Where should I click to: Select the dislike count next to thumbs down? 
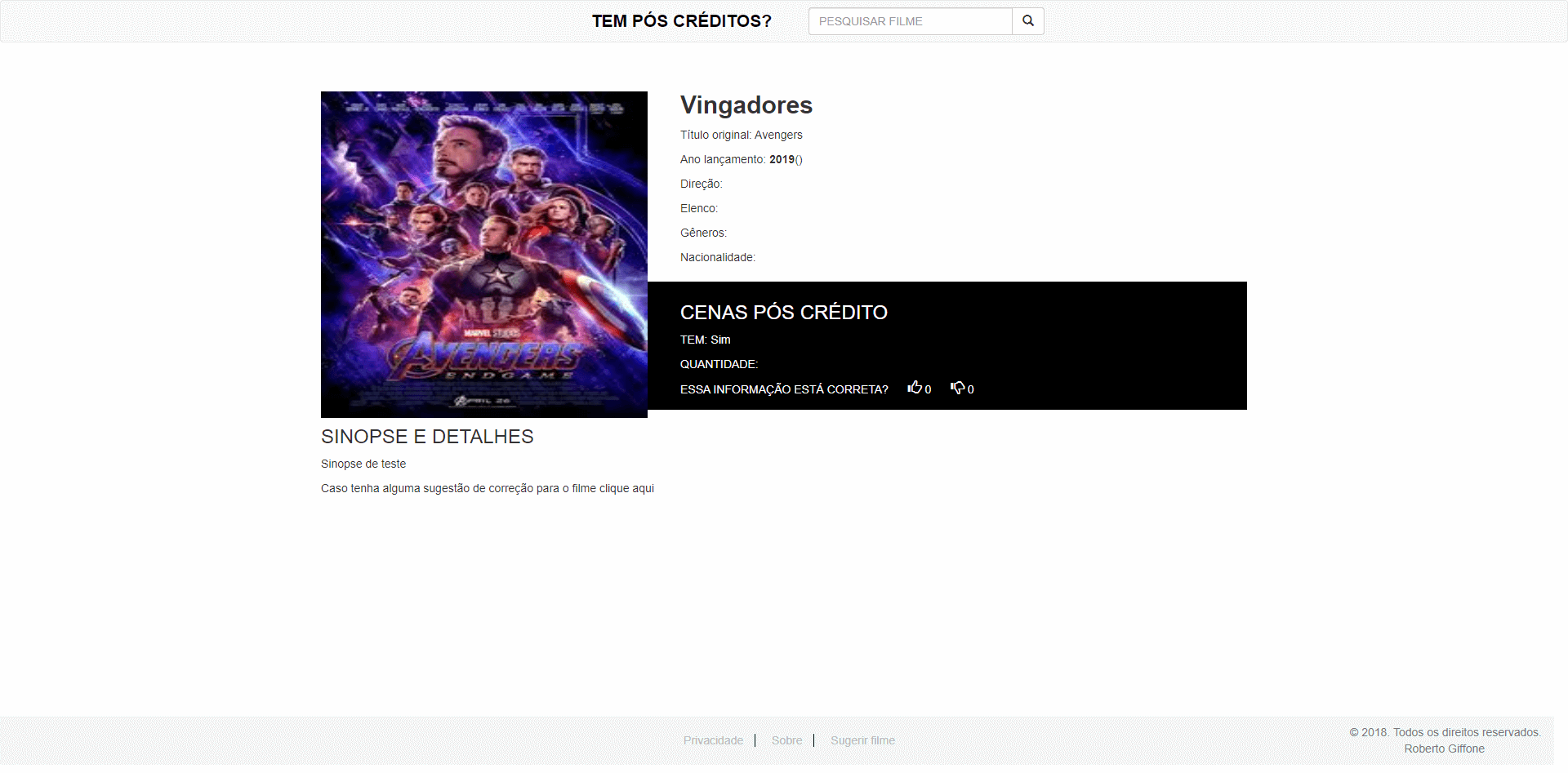(971, 391)
